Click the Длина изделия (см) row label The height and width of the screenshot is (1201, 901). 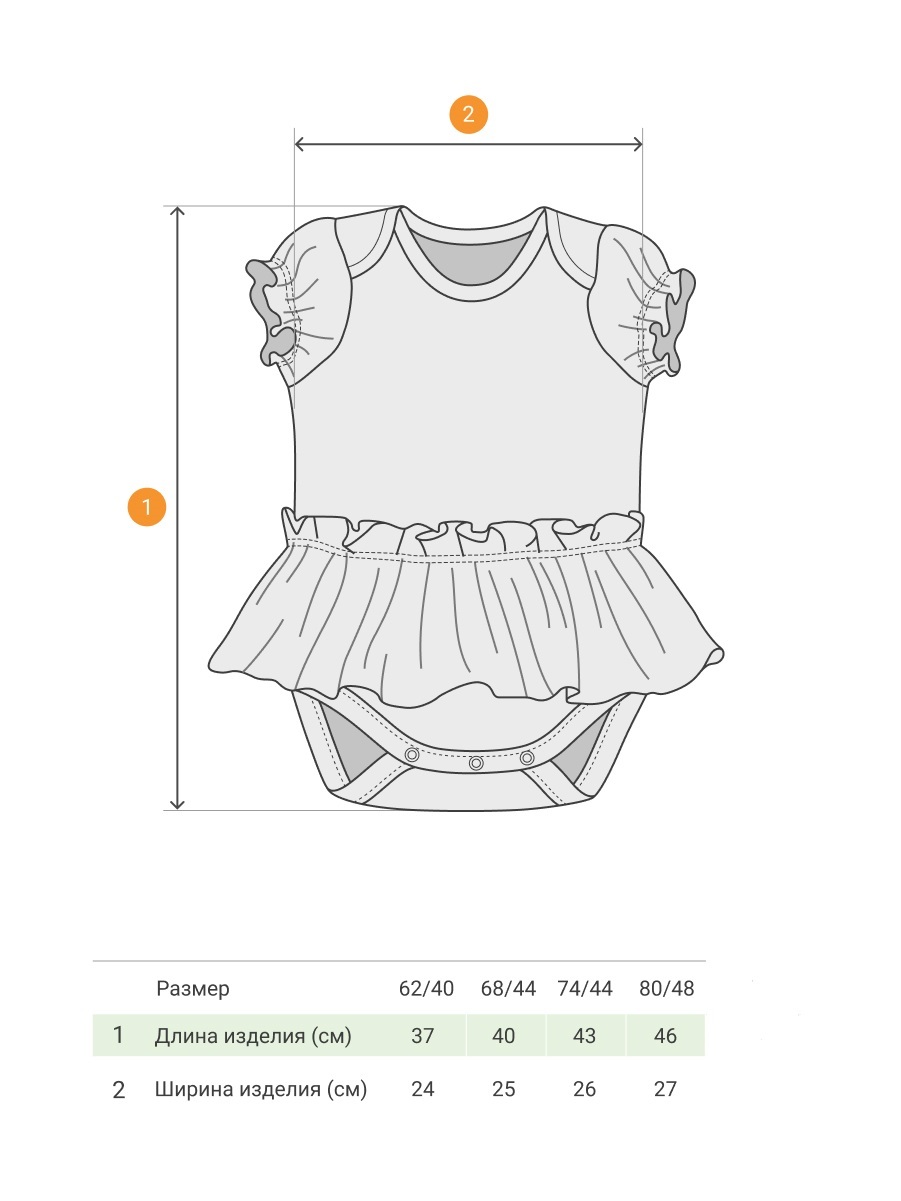tap(254, 1036)
